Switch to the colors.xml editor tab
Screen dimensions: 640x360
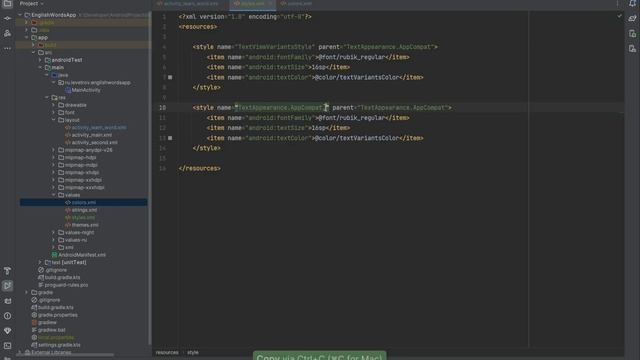(296, 4)
